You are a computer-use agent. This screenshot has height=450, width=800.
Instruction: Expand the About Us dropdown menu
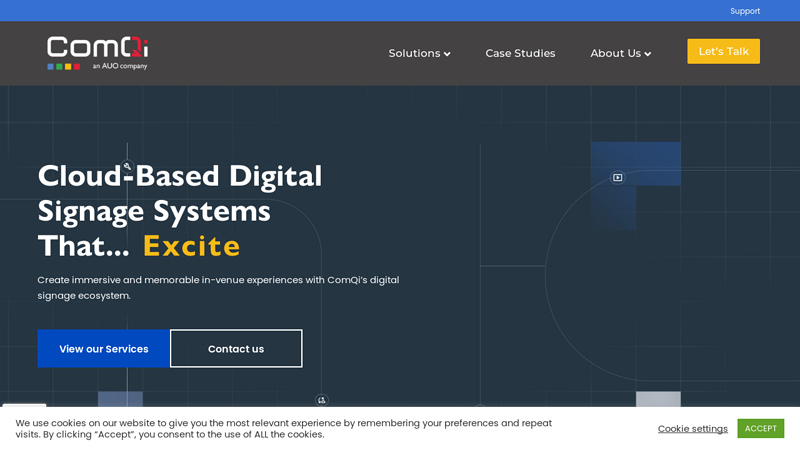point(620,53)
